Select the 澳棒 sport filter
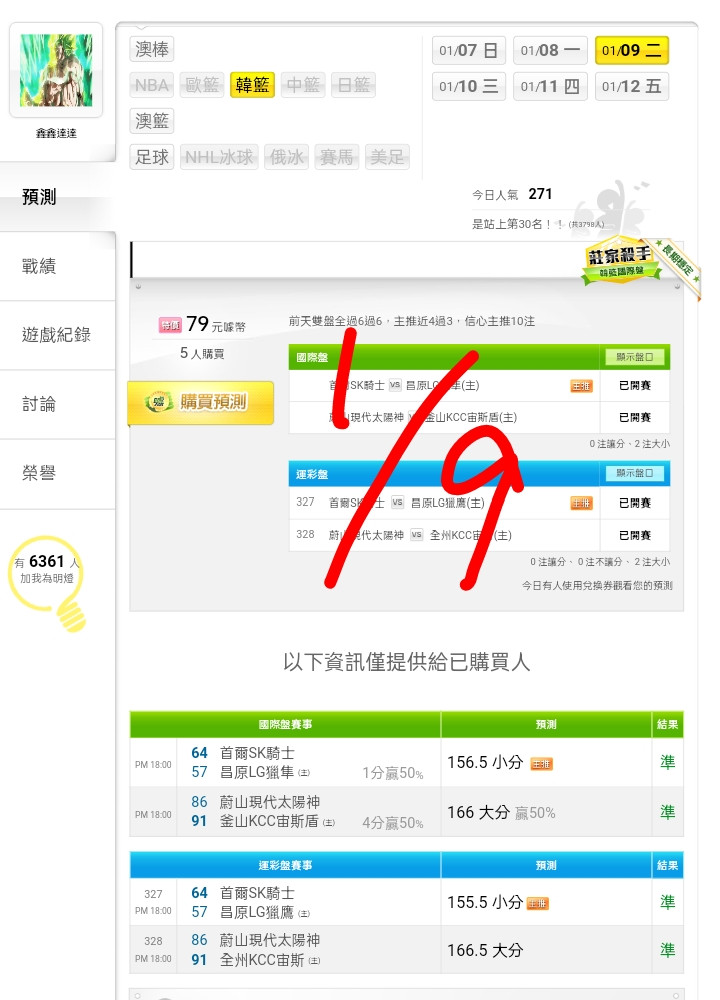720x1000 pixels. point(152,49)
